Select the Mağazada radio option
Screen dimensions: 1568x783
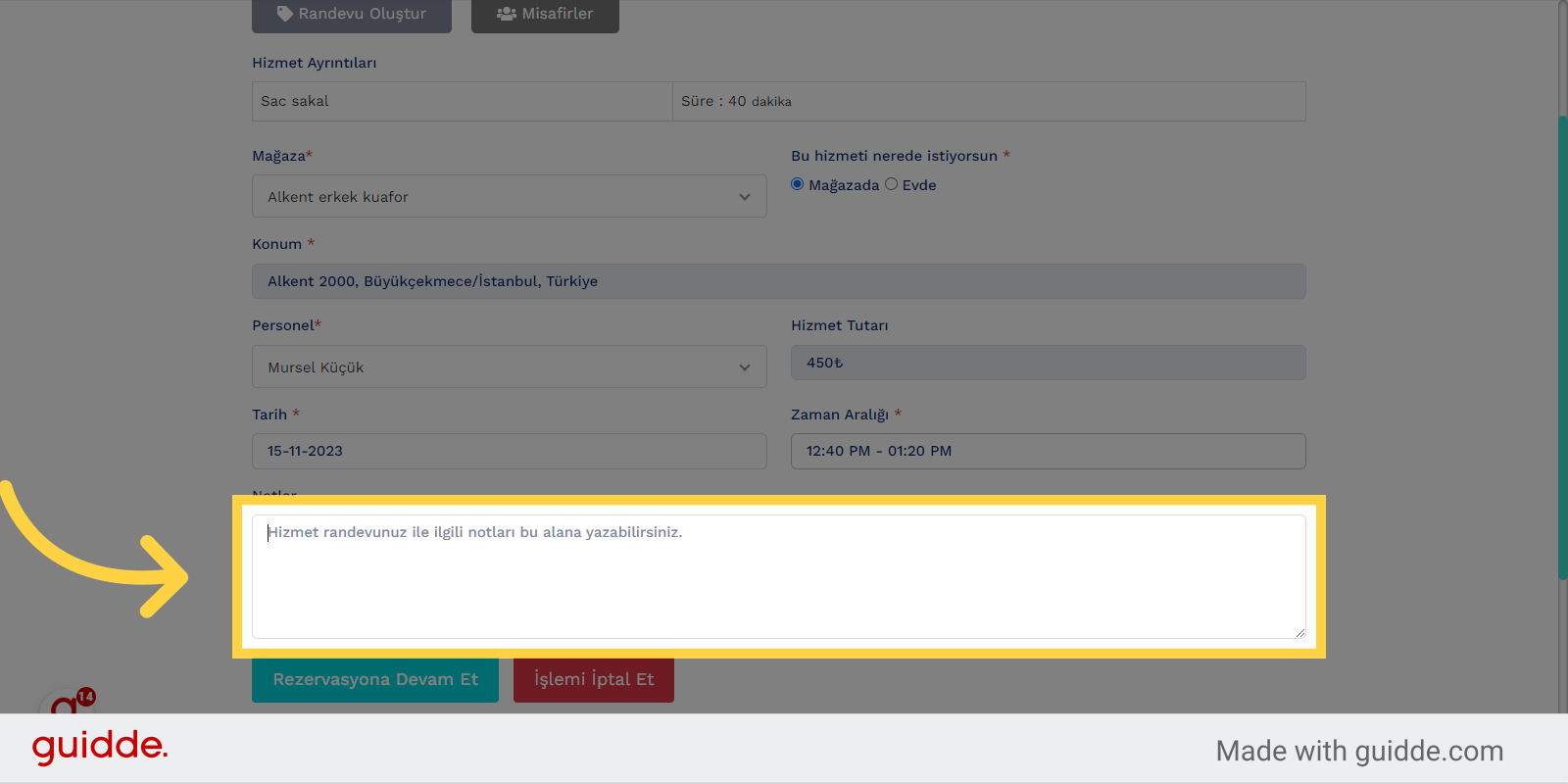798,184
